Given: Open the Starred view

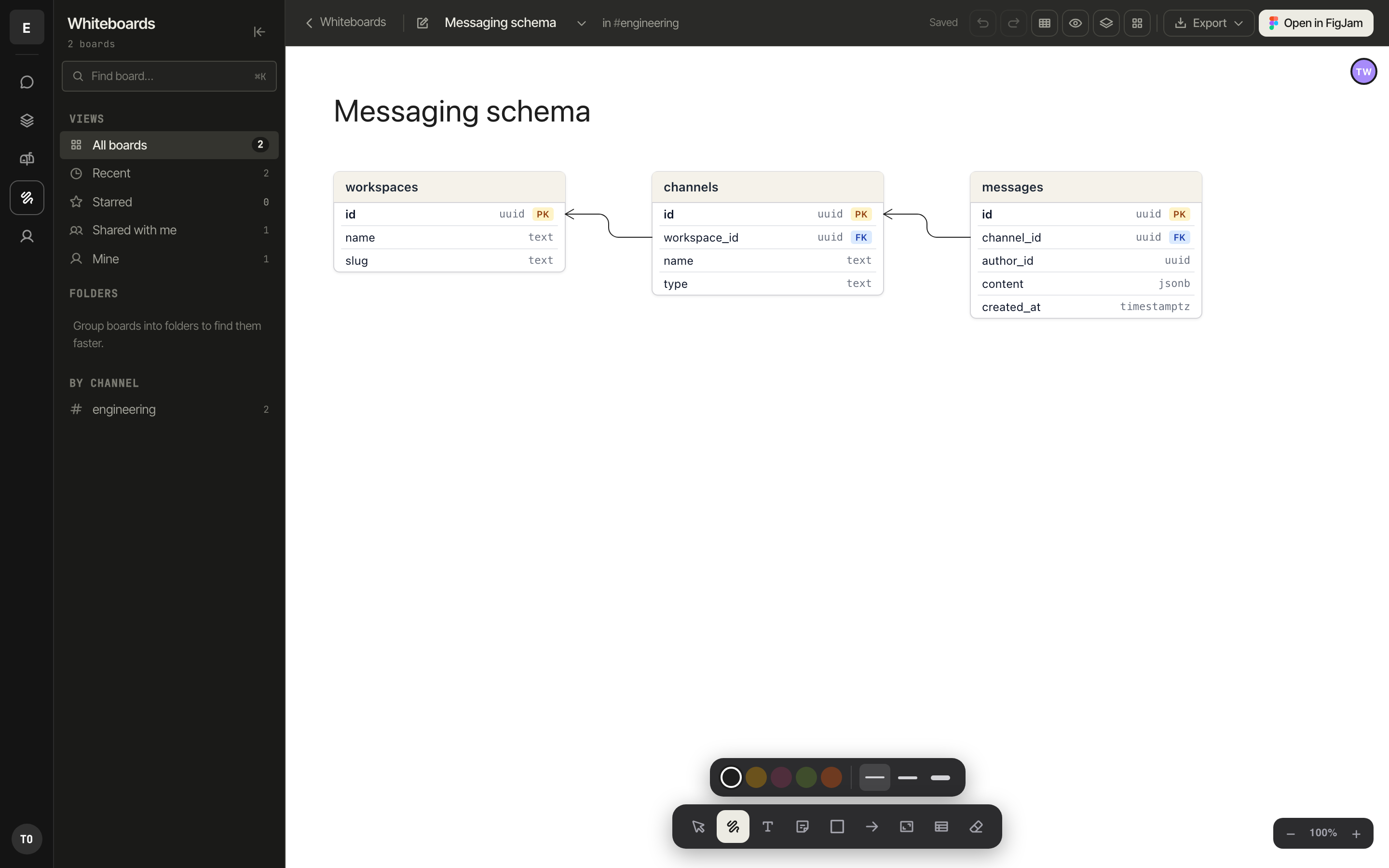Looking at the screenshot, I should pyautogui.click(x=169, y=202).
